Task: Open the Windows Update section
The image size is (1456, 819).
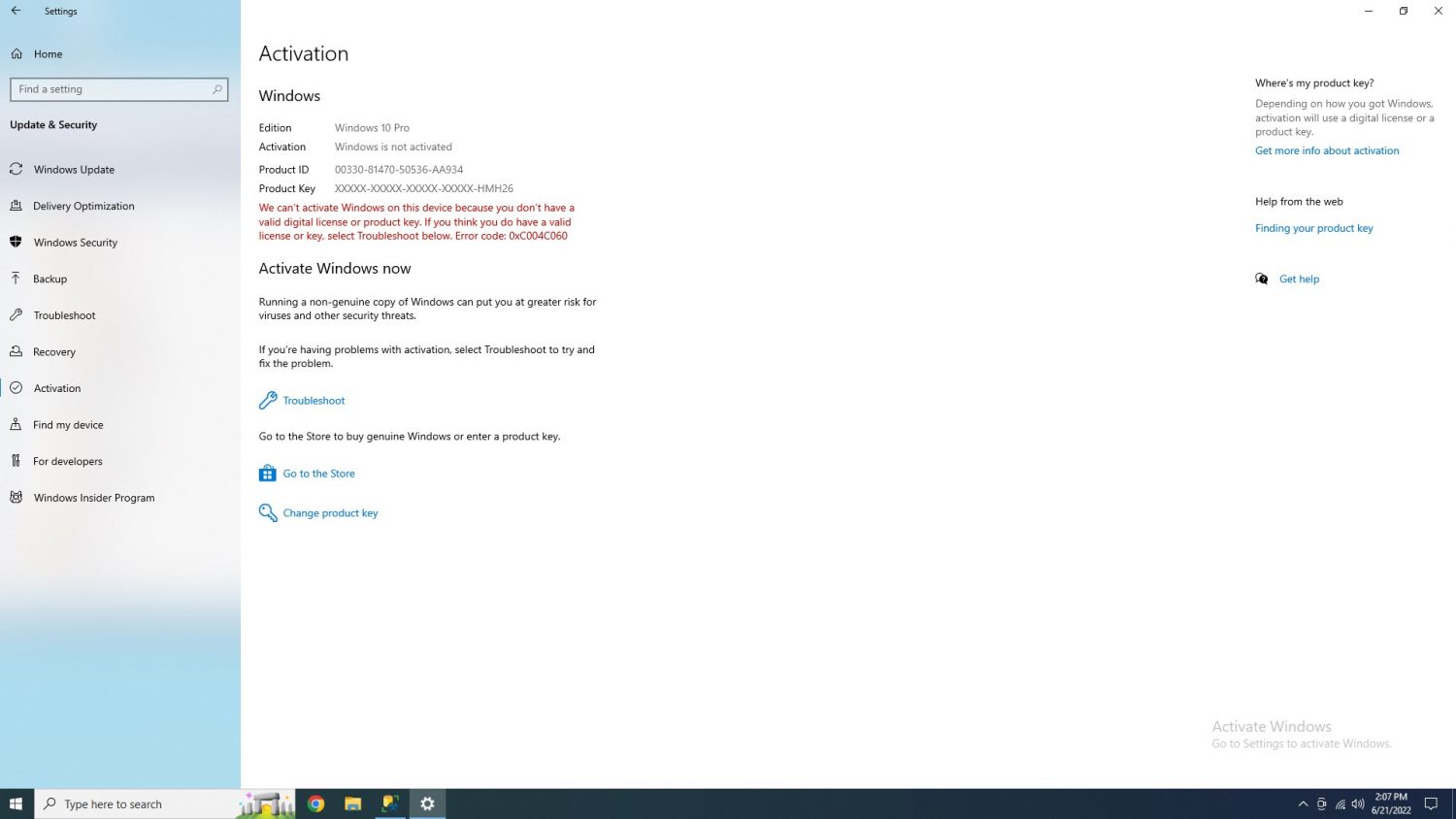Action: (74, 170)
